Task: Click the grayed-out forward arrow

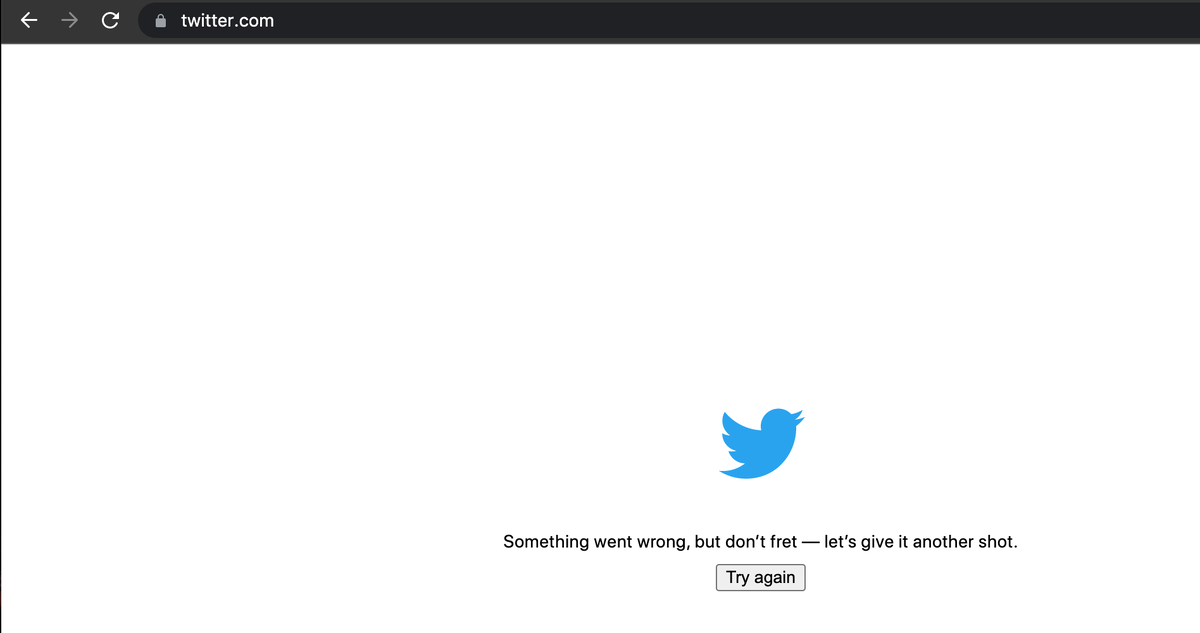Action: click(70, 20)
